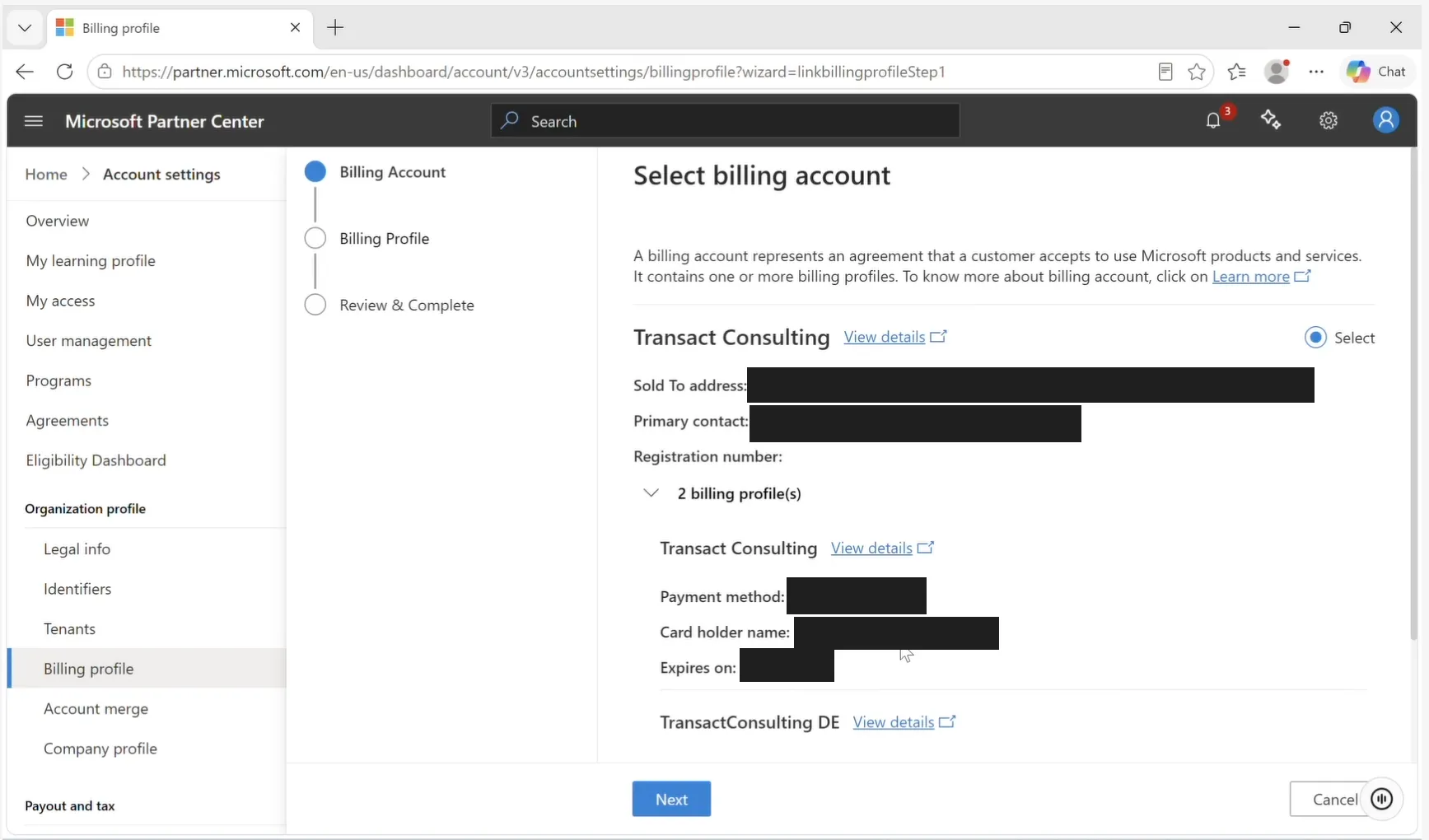Open the Copilot sparkle assistant icon
The image size is (1429, 840).
1271,120
